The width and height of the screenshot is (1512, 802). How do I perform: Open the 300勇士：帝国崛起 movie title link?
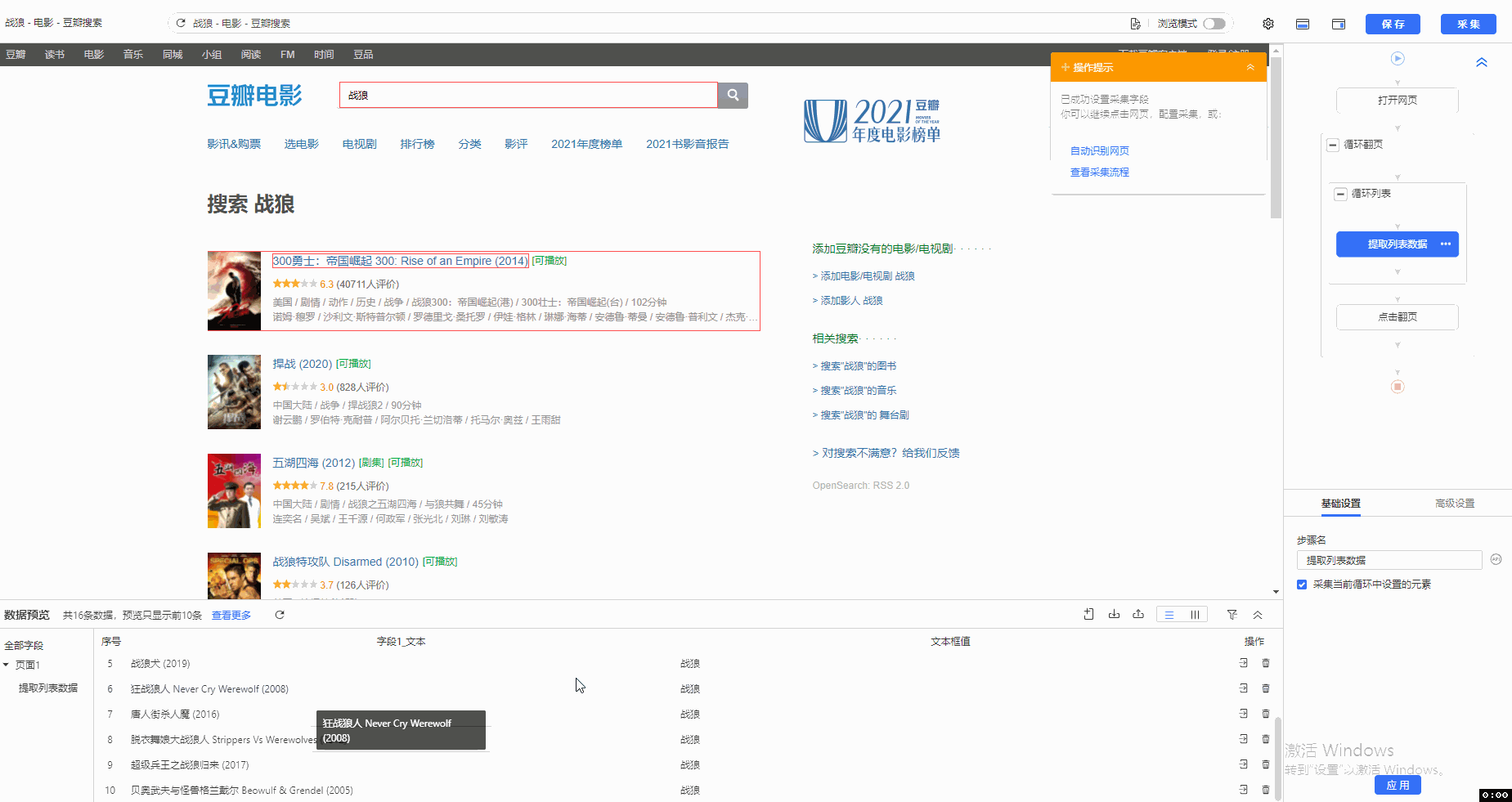tap(400, 261)
